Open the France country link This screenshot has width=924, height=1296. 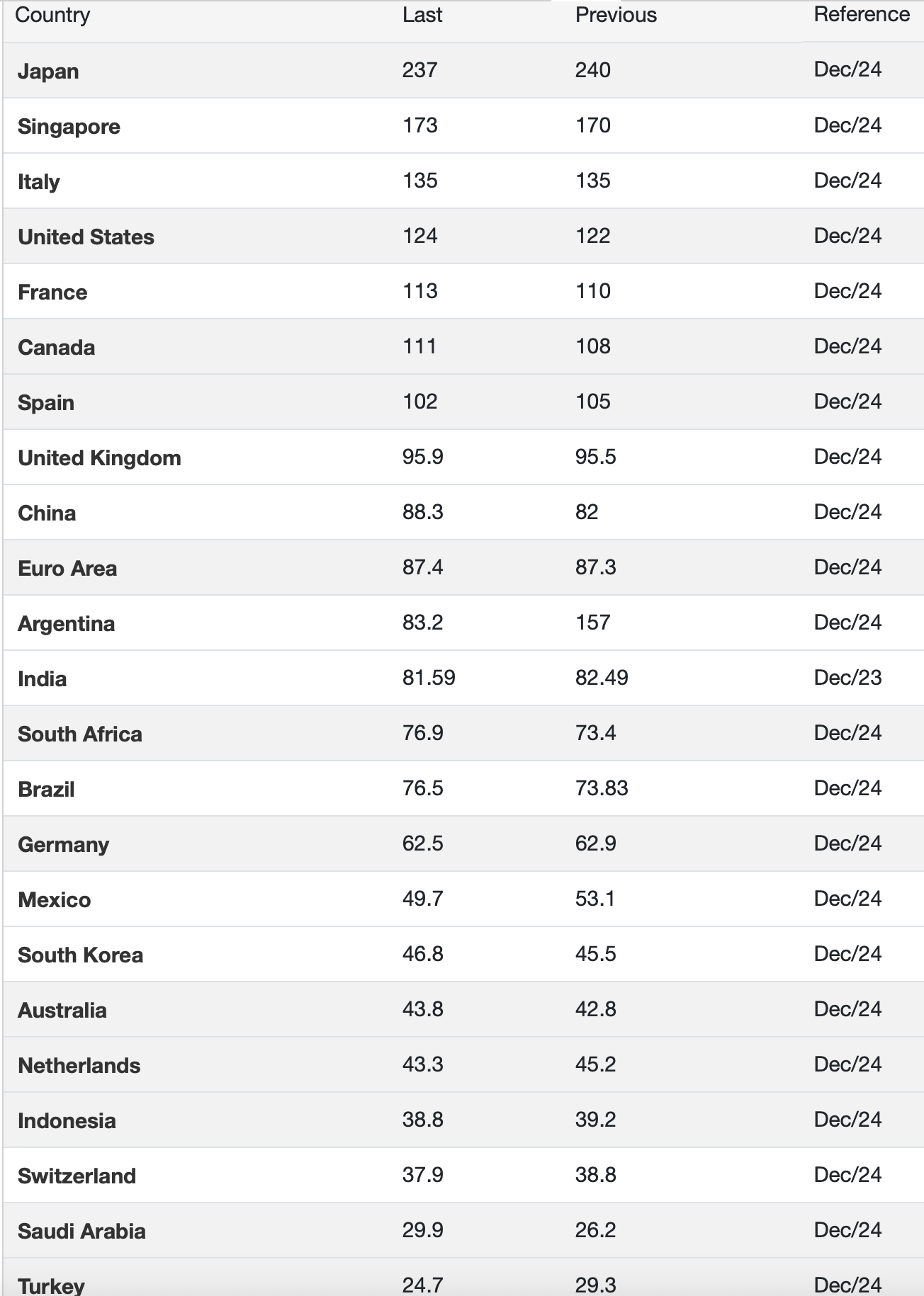point(52,292)
